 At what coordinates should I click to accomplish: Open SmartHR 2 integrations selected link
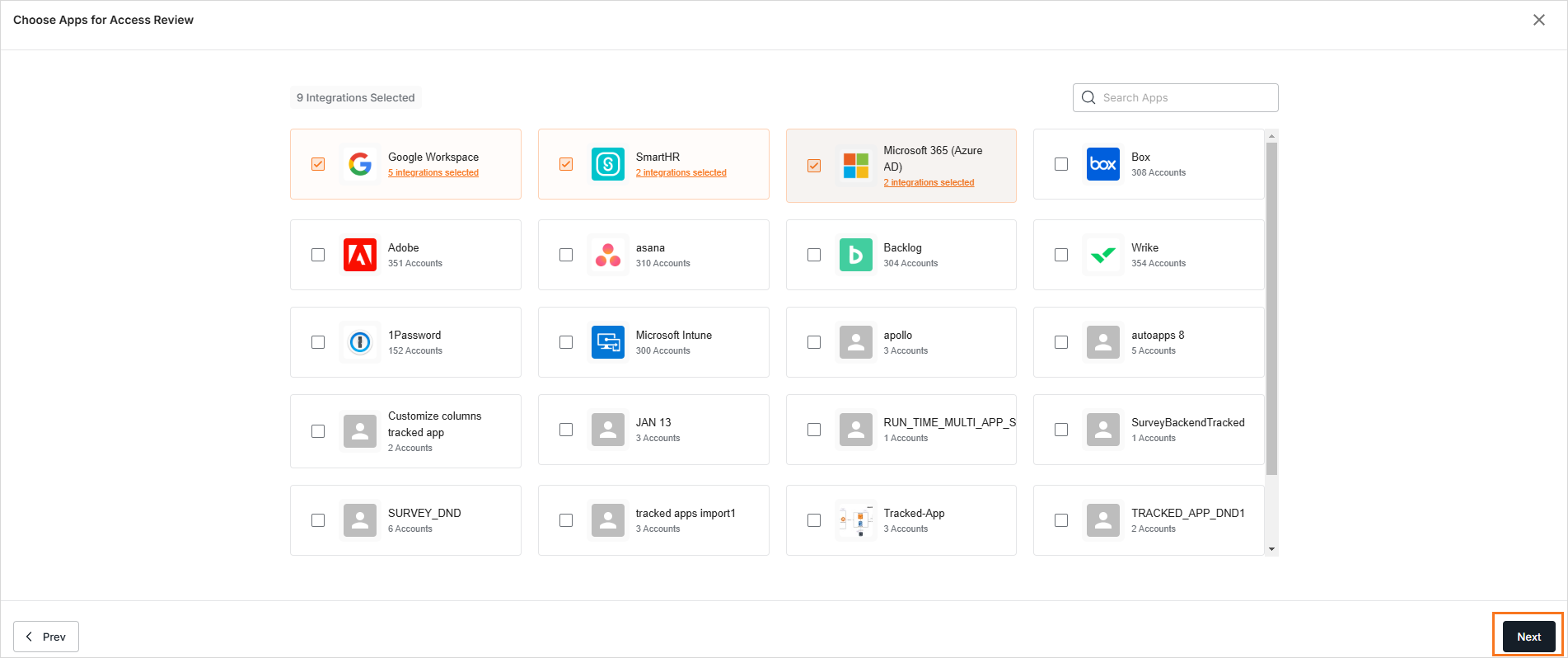pos(681,173)
